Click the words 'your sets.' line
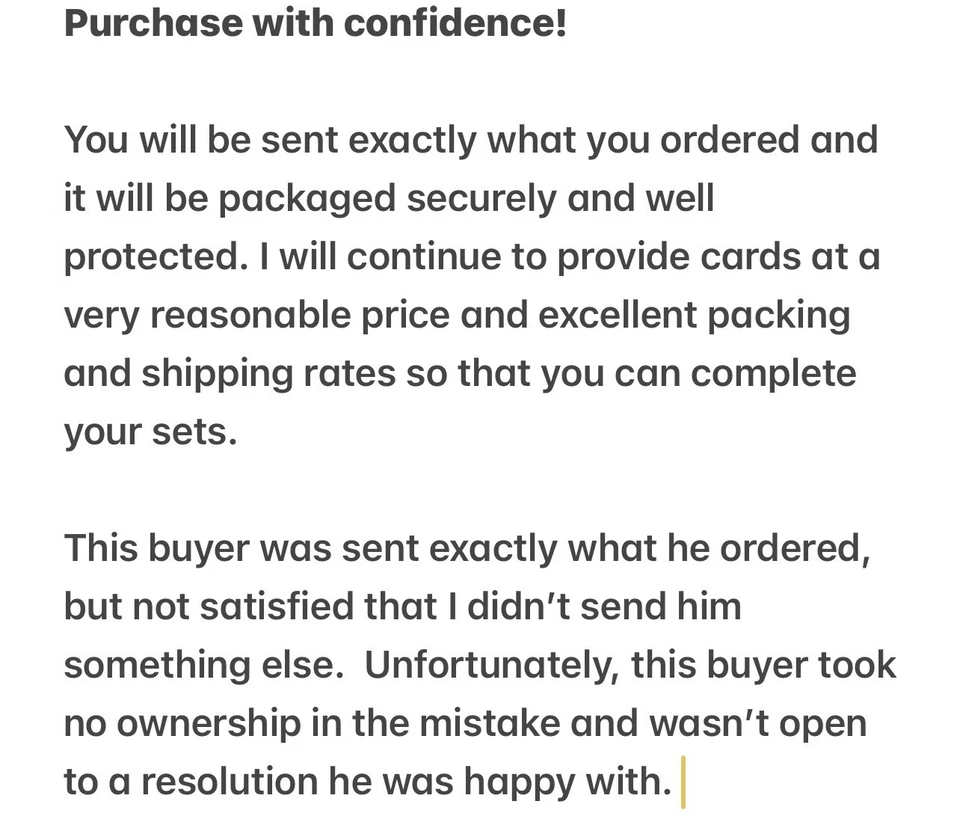The height and width of the screenshot is (819, 960). (151, 433)
